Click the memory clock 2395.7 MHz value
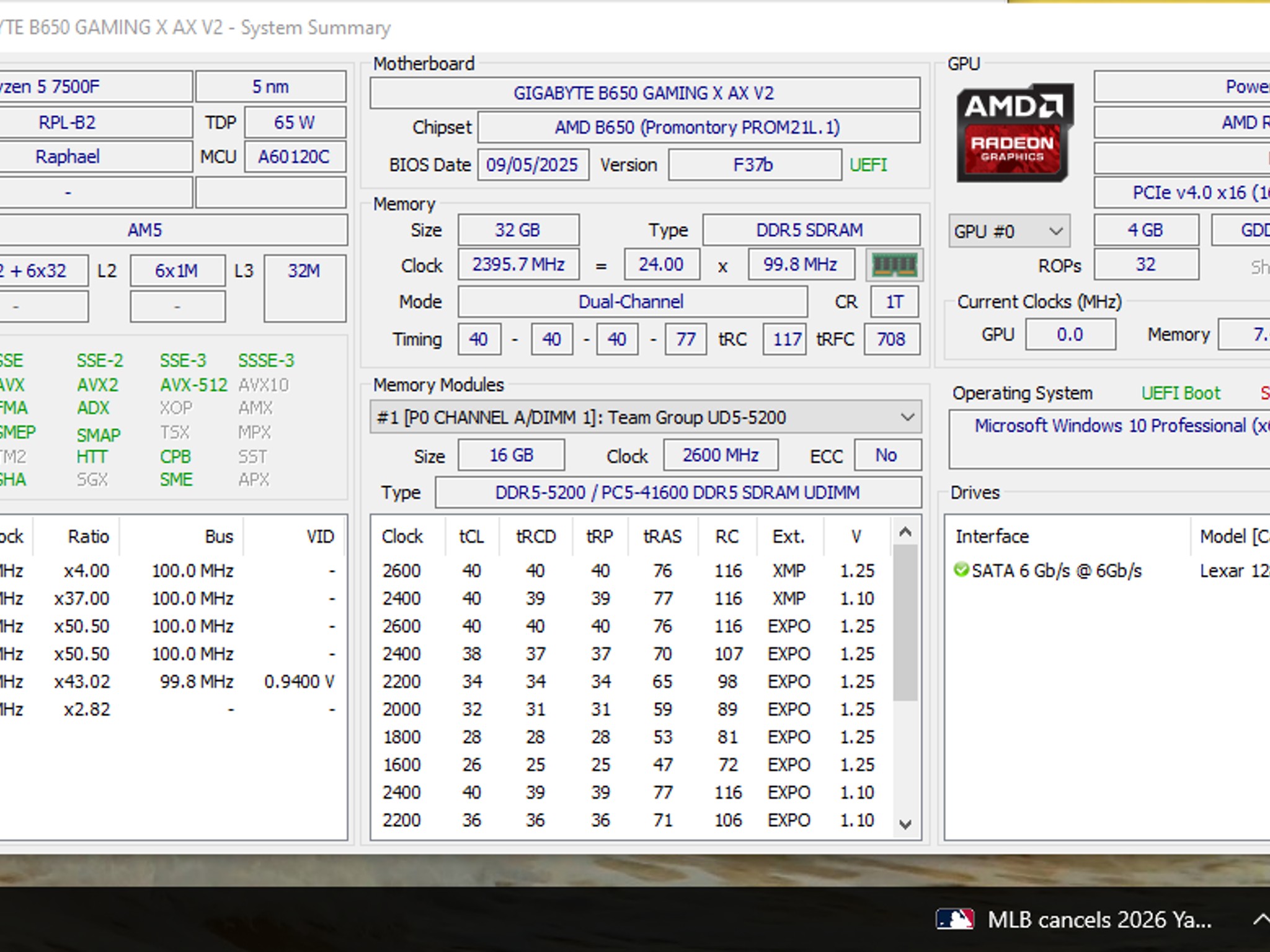Image resolution: width=1270 pixels, height=952 pixels. [x=518, y=265]
